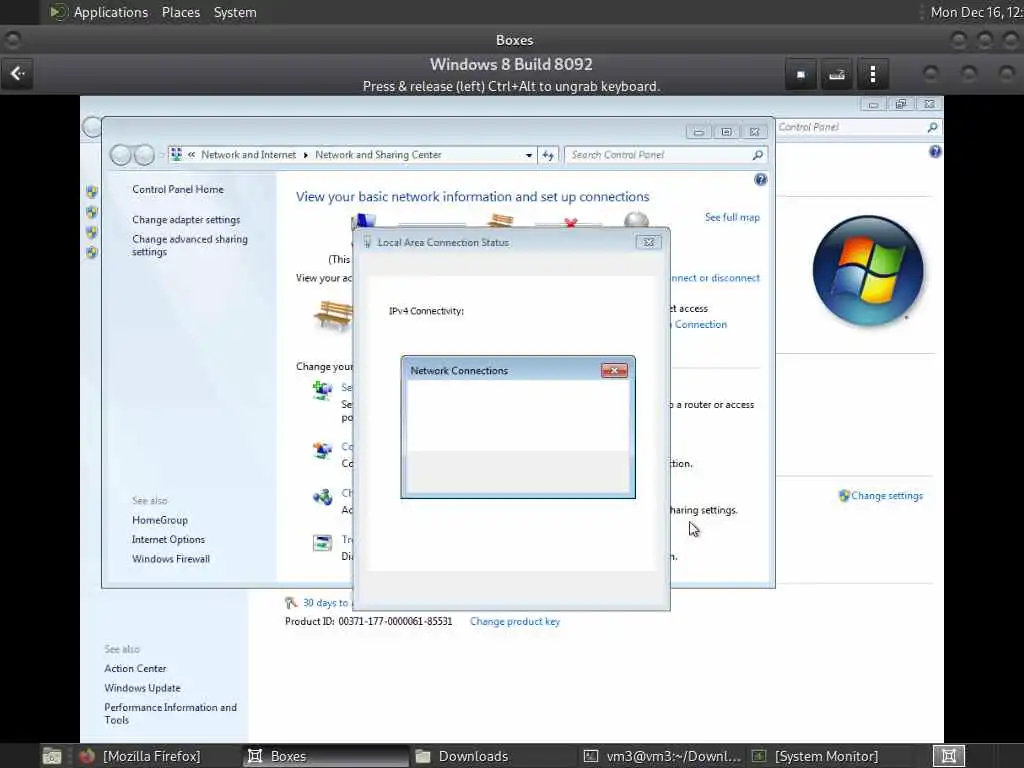This screenshot has height=768, width=1024.
Task: Open Internet Options link
Action: (x=168, y=539)
